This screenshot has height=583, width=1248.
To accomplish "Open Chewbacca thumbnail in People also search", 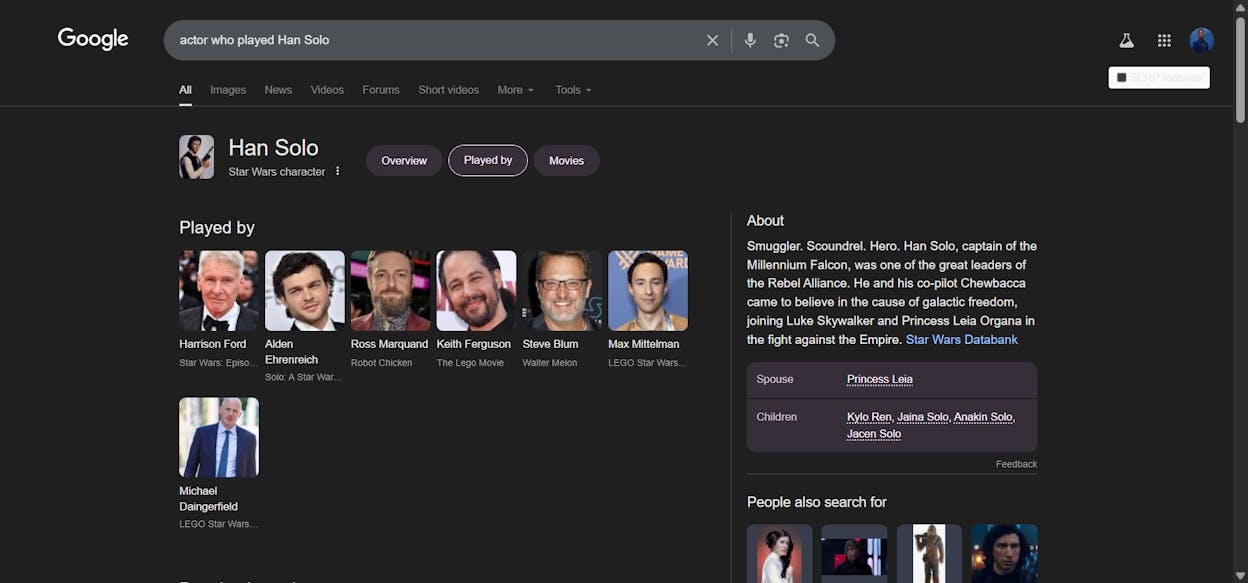I will [929, 553].
